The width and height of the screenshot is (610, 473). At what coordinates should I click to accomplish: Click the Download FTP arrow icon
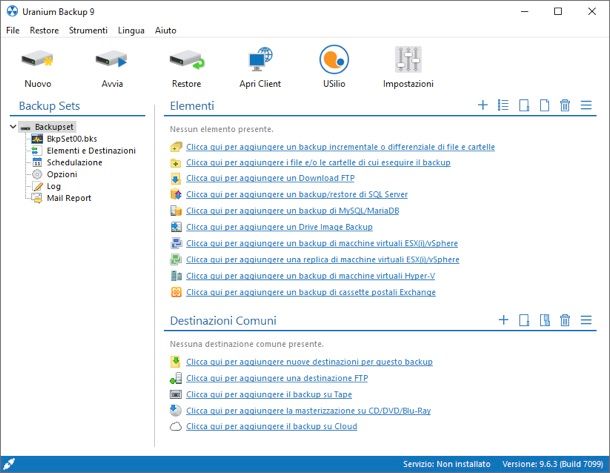(176, 178)
